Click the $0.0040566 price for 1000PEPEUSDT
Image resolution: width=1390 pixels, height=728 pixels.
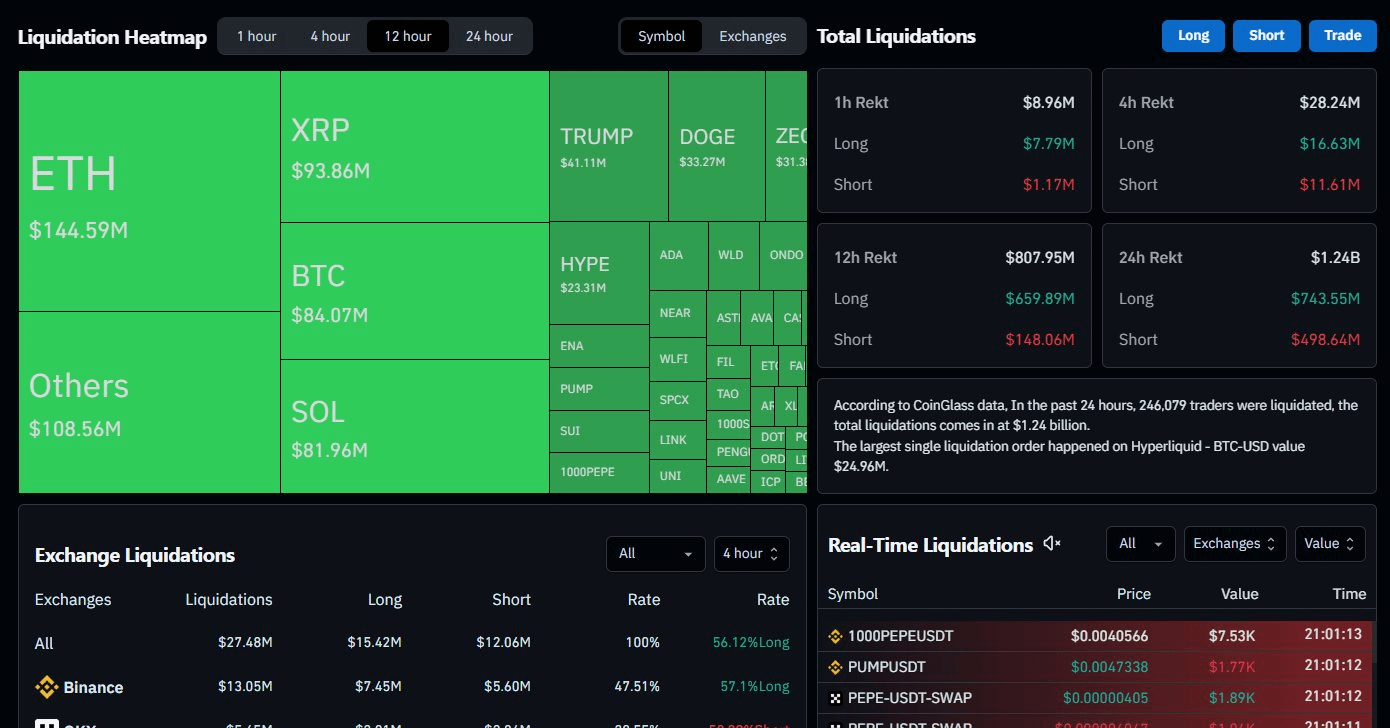click(1110, 636)
